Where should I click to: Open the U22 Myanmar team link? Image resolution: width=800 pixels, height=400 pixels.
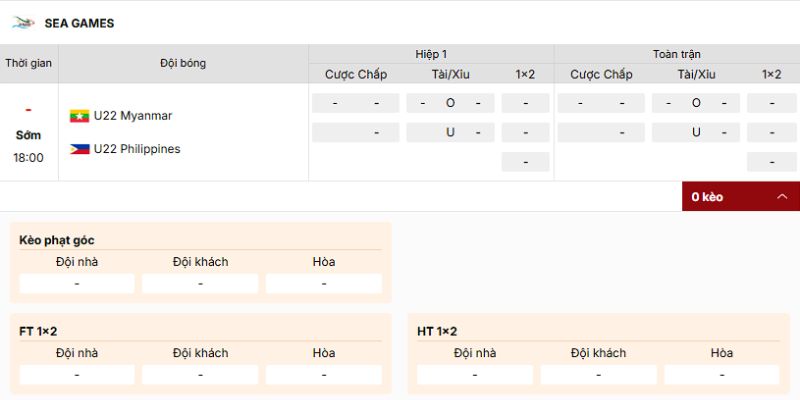click(x=133, y=116)
